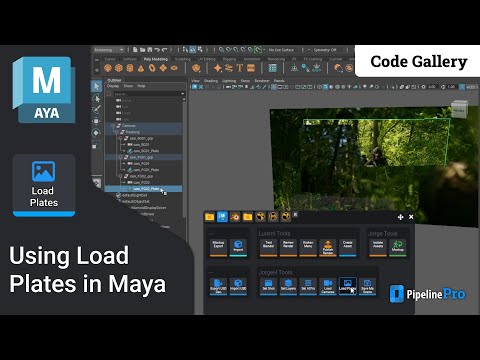Open the workspace mode dropdown in status line

[109, 50]
